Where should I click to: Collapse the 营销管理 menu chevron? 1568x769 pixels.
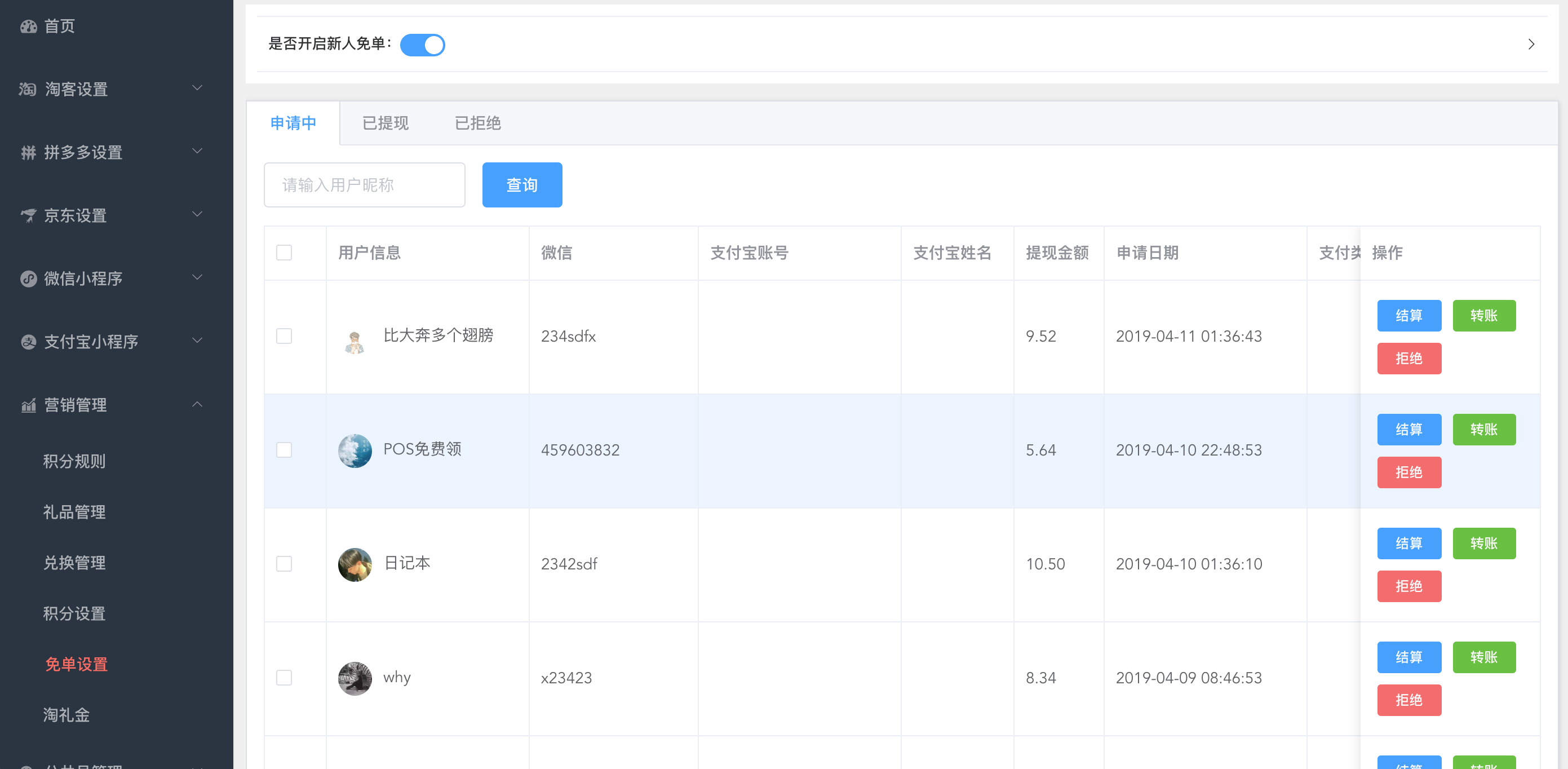point(197,404)
